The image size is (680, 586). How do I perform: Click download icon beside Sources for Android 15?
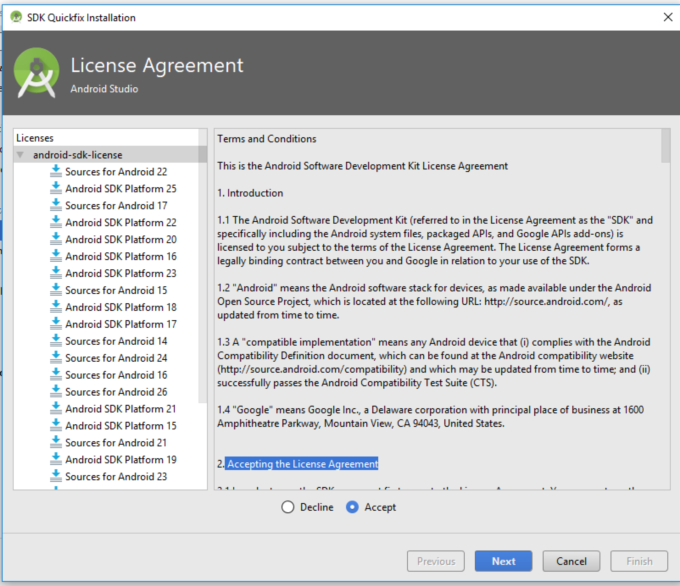coord(56,289)
